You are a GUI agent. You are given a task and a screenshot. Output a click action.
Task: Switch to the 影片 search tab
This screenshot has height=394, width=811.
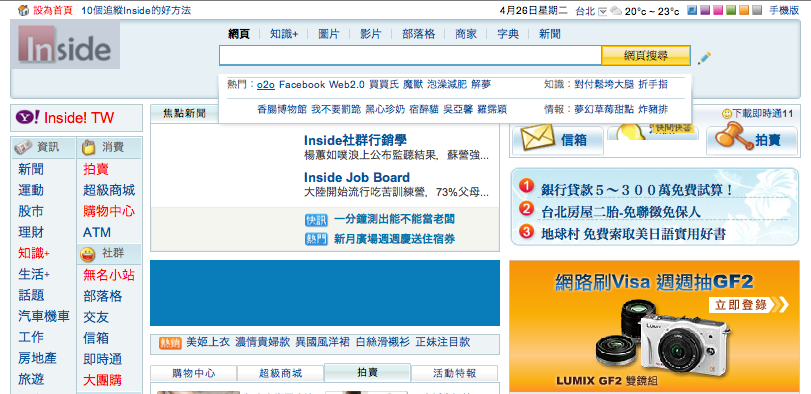coord(371,34)
